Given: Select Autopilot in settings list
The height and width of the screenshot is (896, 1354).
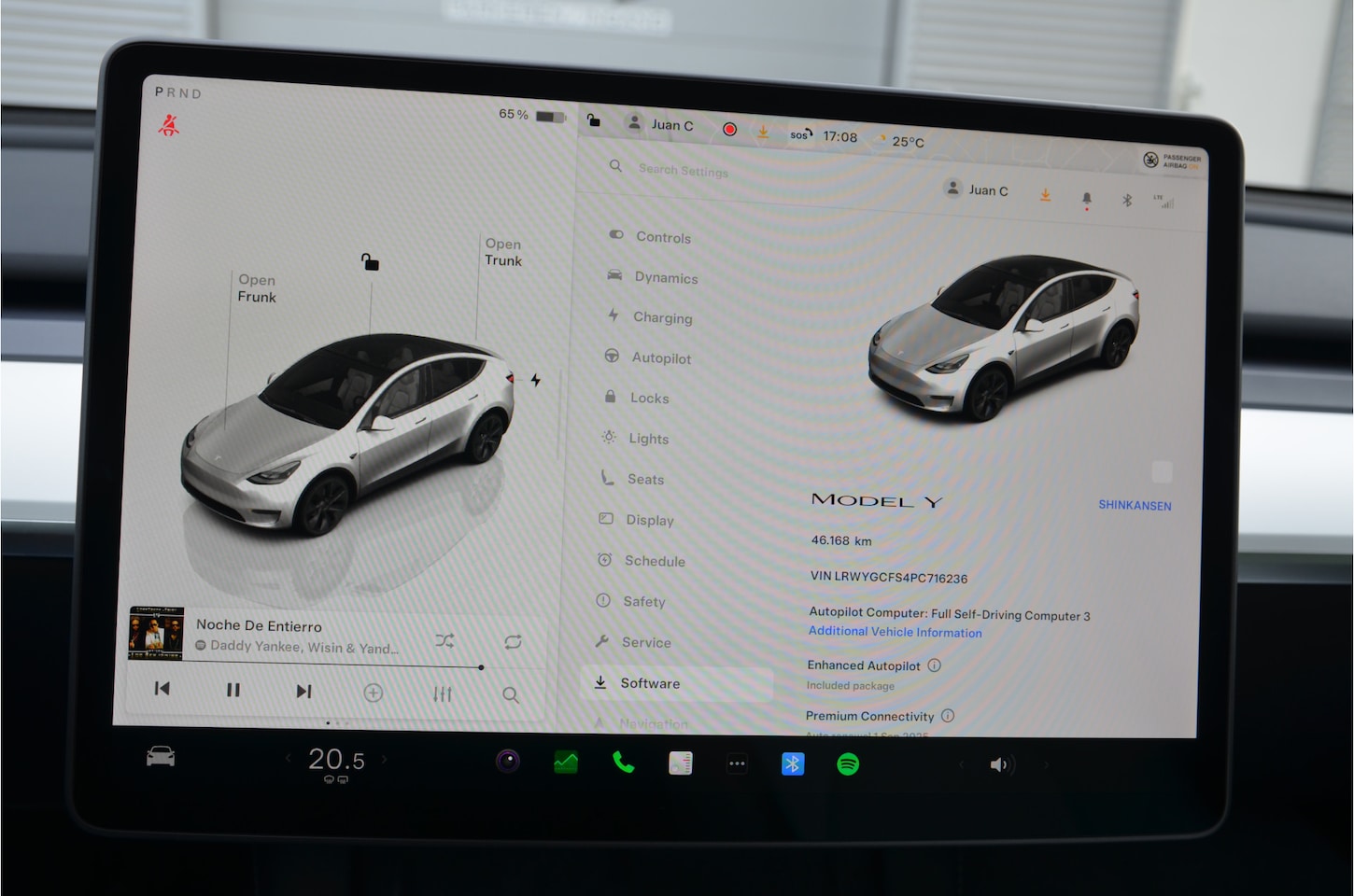Looking at the screenshot, I should click(x=661, y=357).
